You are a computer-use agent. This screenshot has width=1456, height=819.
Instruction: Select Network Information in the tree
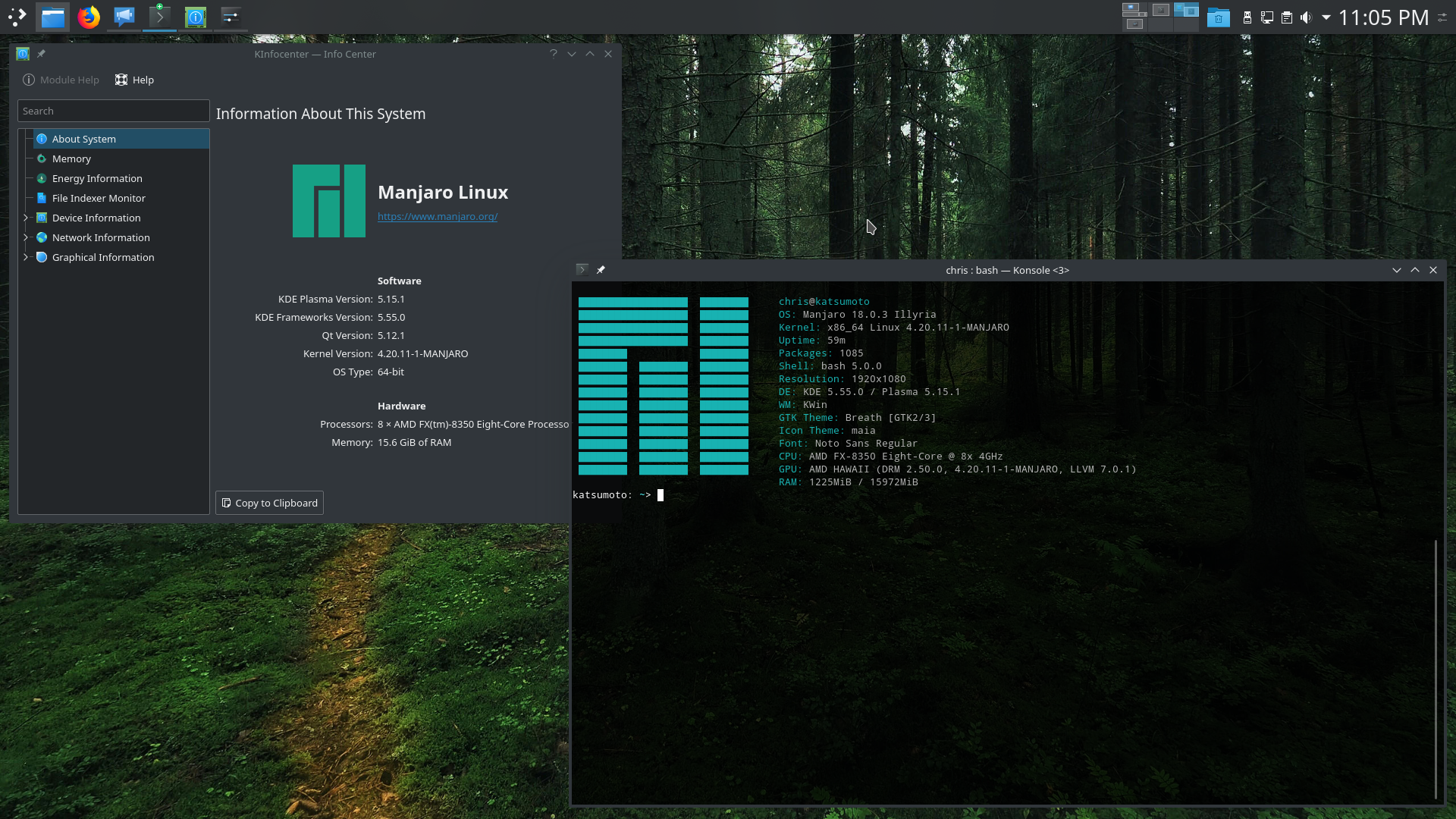tap(121, 237)
